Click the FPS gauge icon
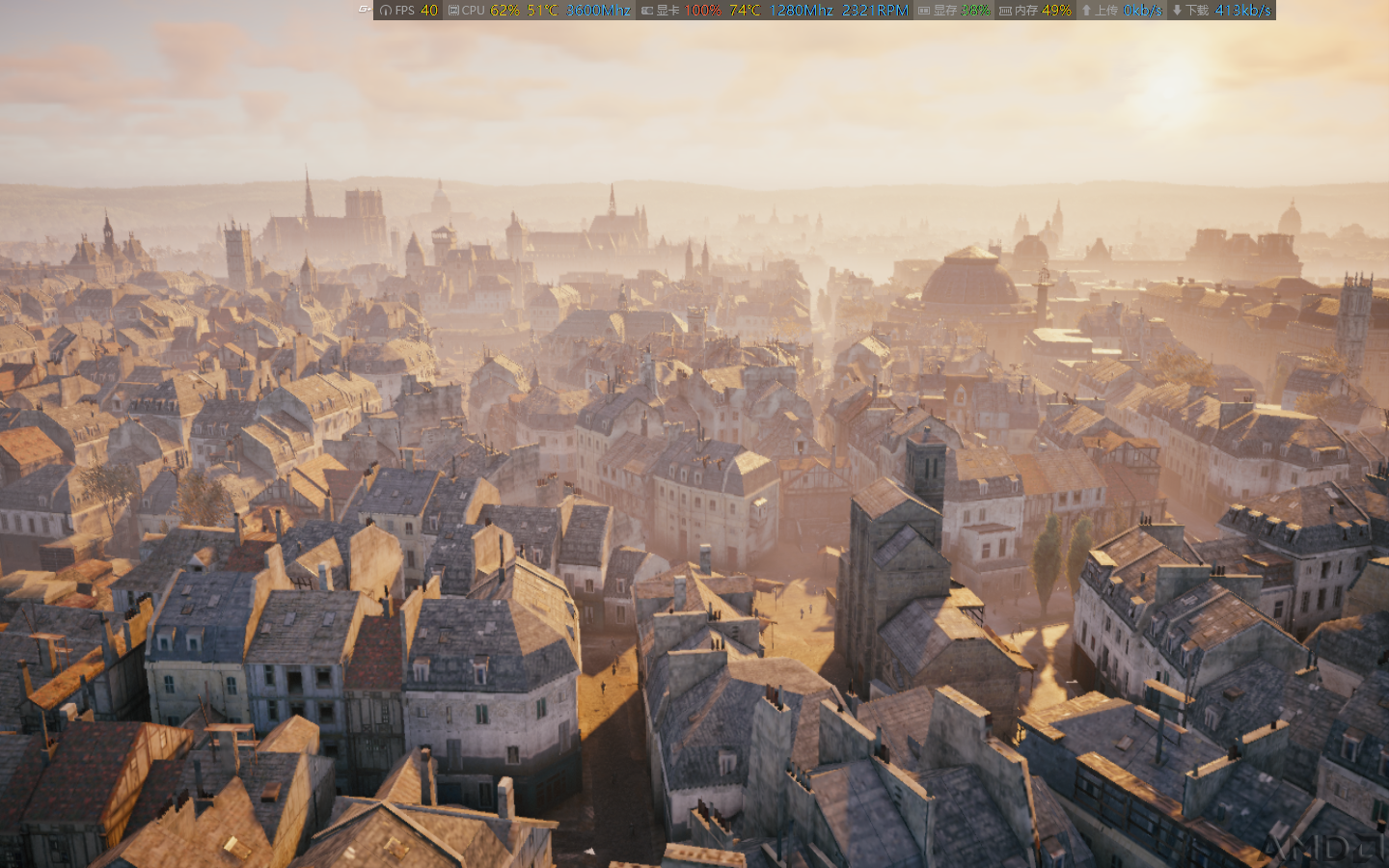This screenshot has height=868, width=1389. [386, 11]
